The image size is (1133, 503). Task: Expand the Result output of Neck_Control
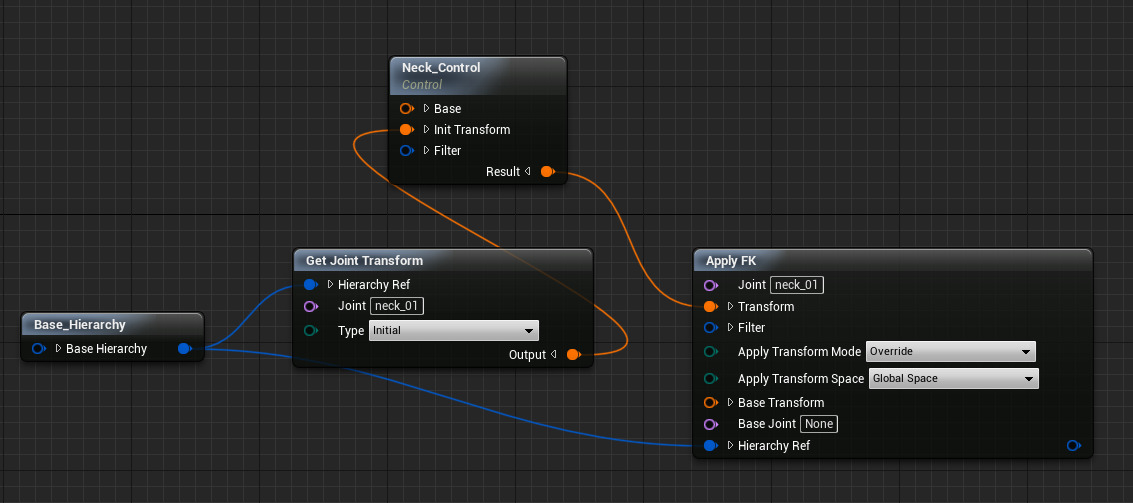527,171
